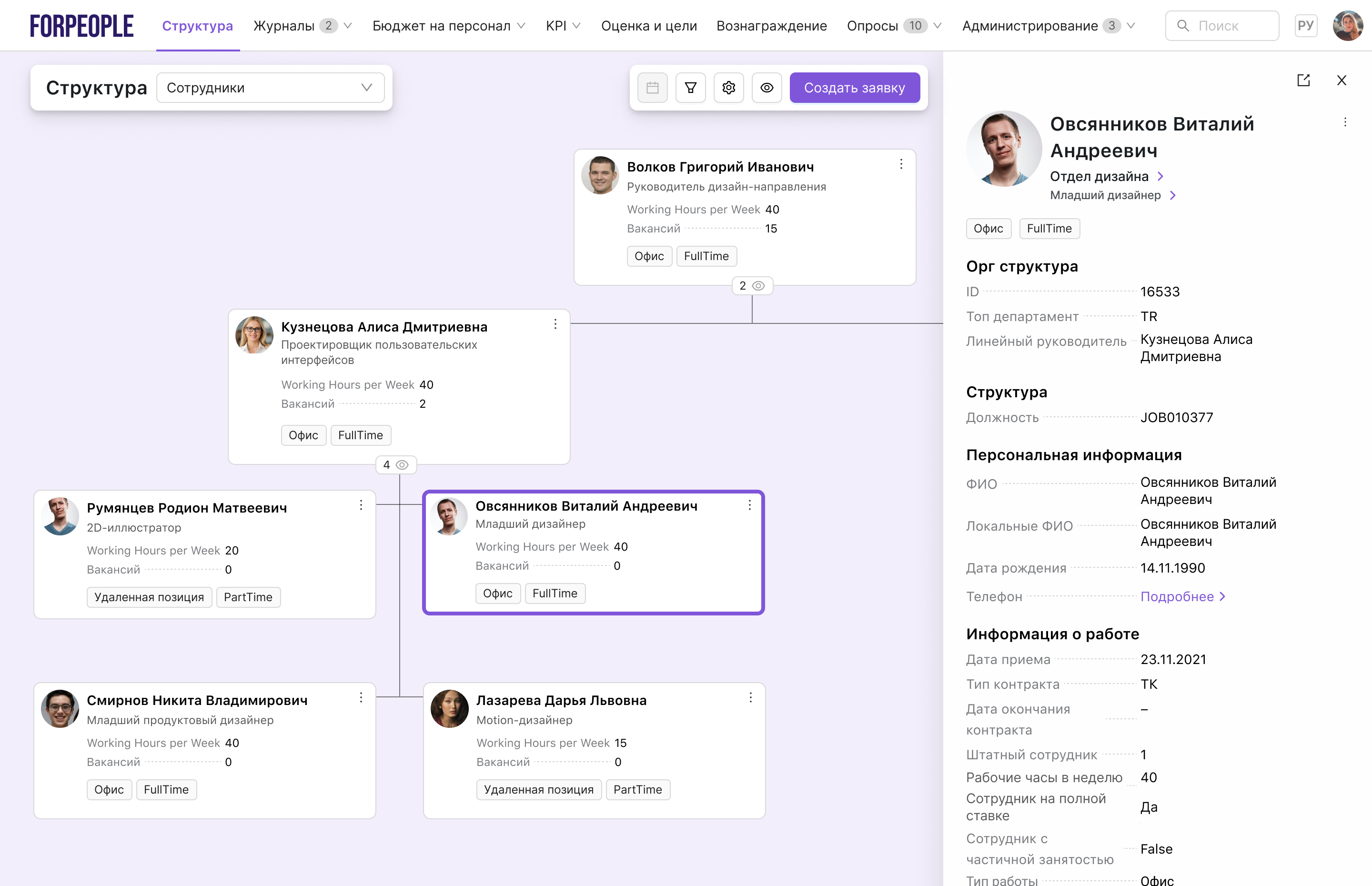This screenshot has width=1372, height=886.
Task: Open the kebab menu in the profile panel
Action: point(1345,122)
